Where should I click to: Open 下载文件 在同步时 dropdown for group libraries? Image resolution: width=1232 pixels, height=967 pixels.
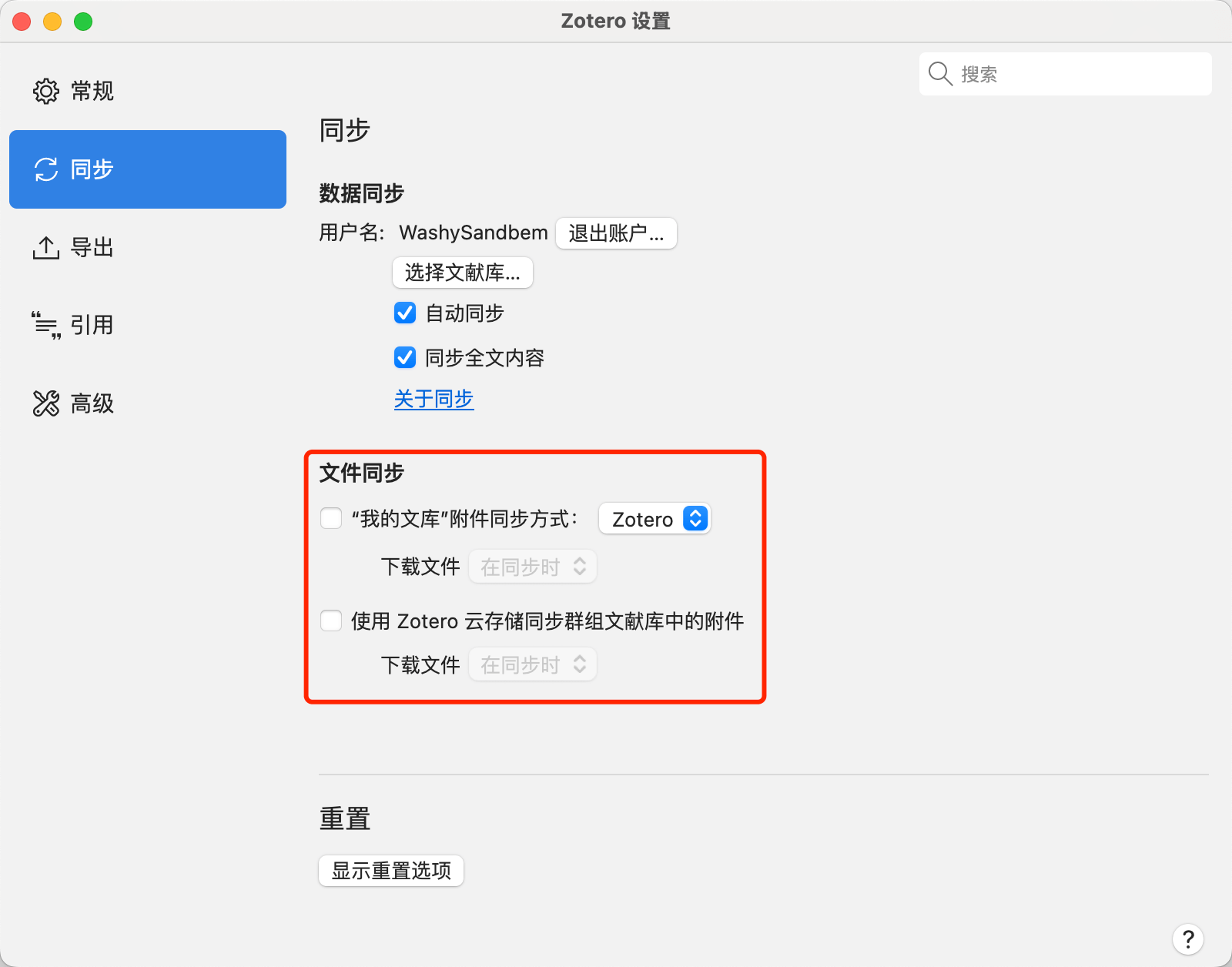coord(533,665)
